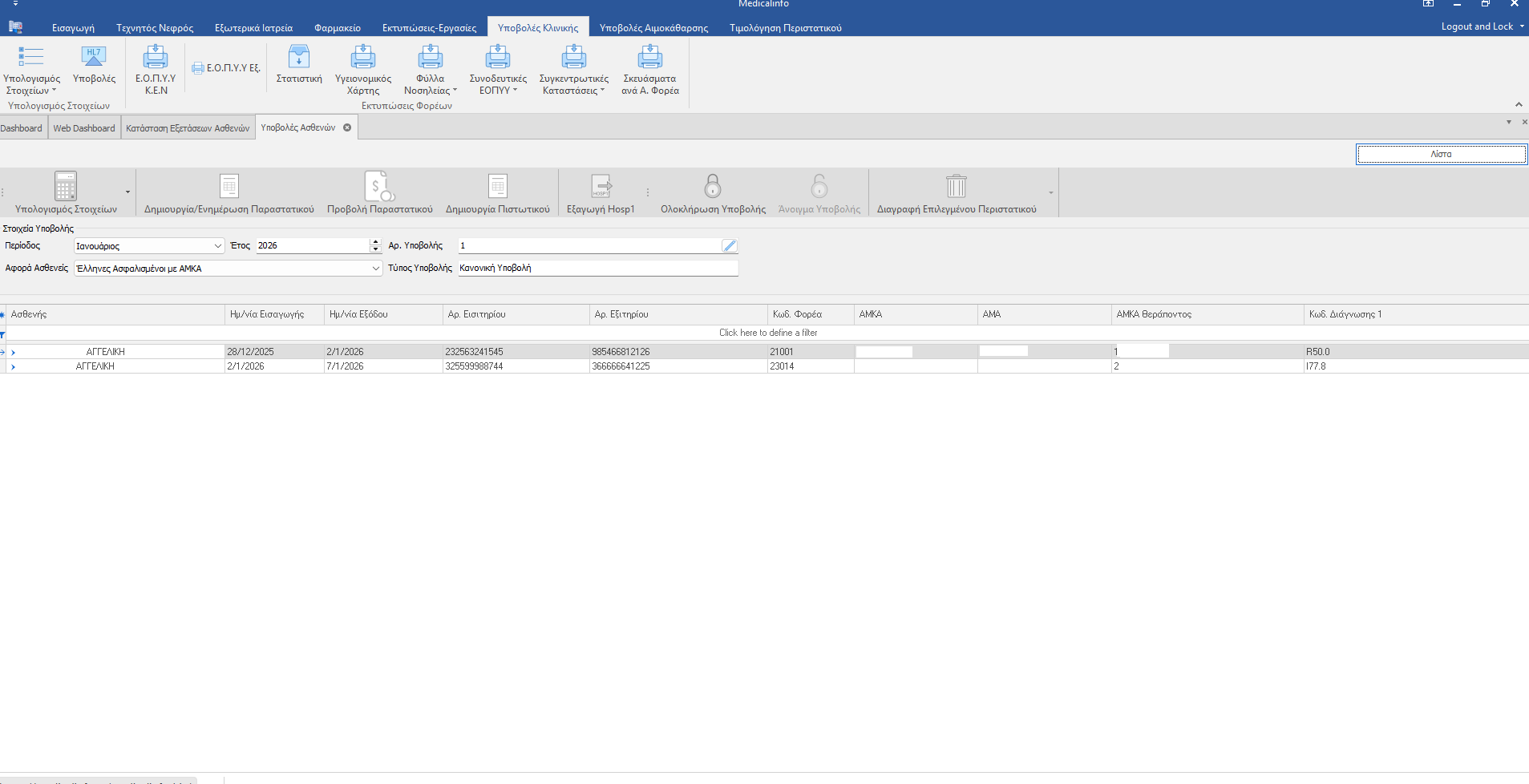Screen dimensions: 1529x784
Task: Expand the first patient row ΑΓΓΕΛΙΚΗ
Action: tap(14, 352)
